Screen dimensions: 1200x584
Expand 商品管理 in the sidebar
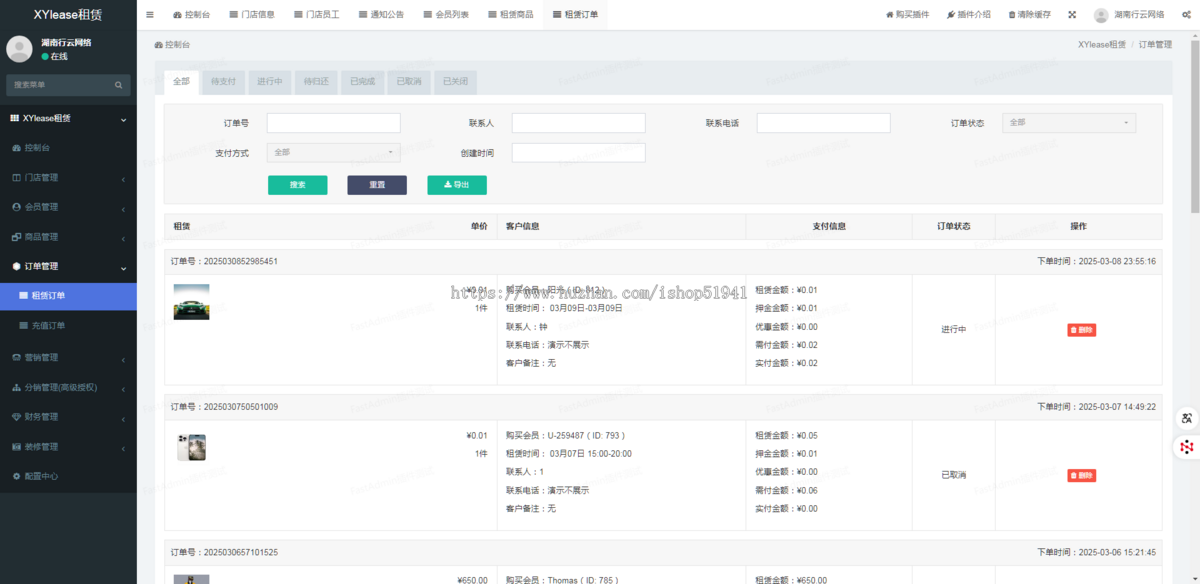[x=68, y=237]
